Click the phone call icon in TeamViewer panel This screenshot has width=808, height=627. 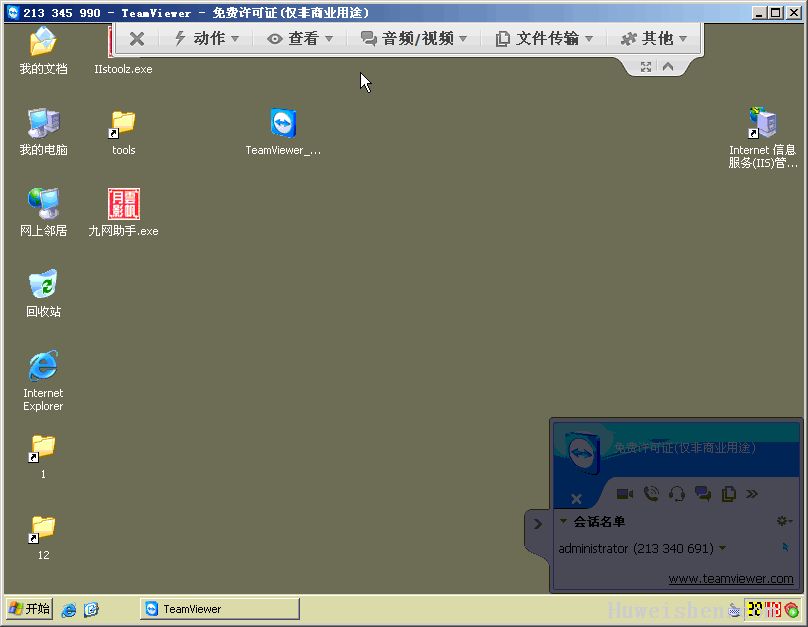tap(651, 494)
